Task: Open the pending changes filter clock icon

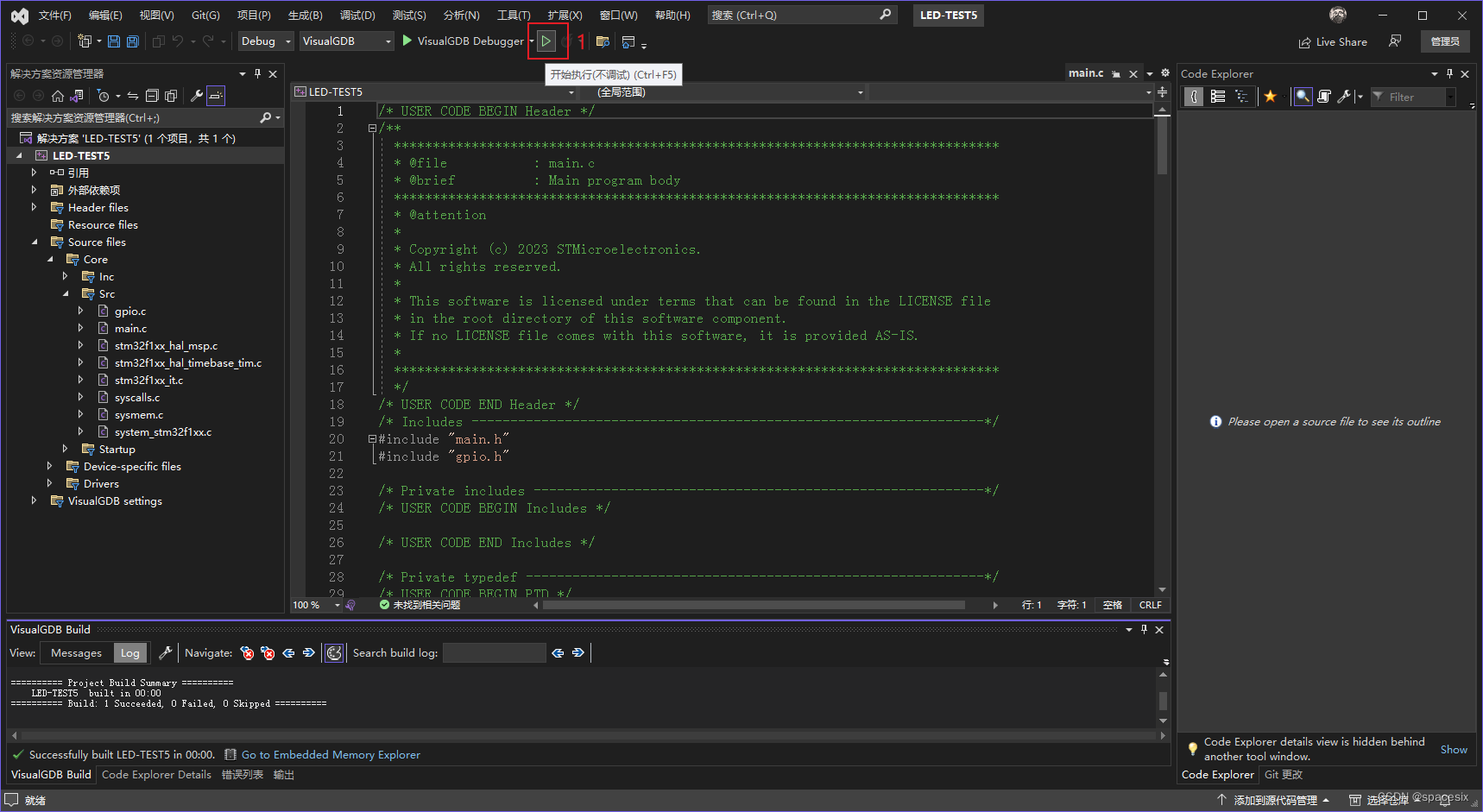Action: 104,96
